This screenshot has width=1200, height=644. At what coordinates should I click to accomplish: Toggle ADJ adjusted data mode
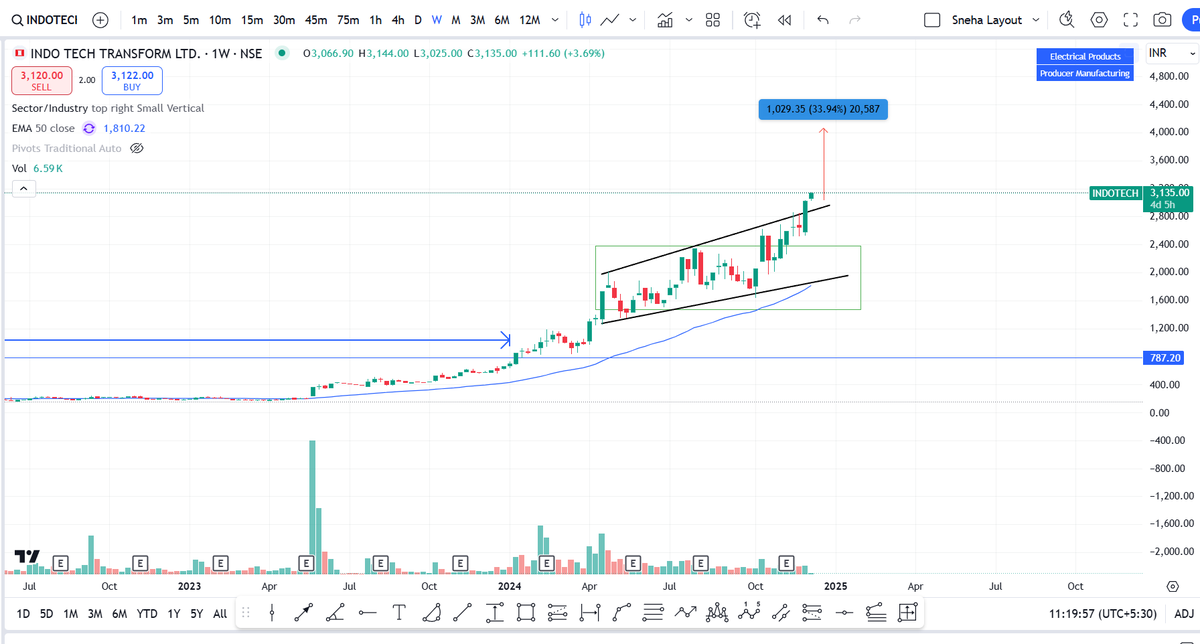(x=1183, y=613)
